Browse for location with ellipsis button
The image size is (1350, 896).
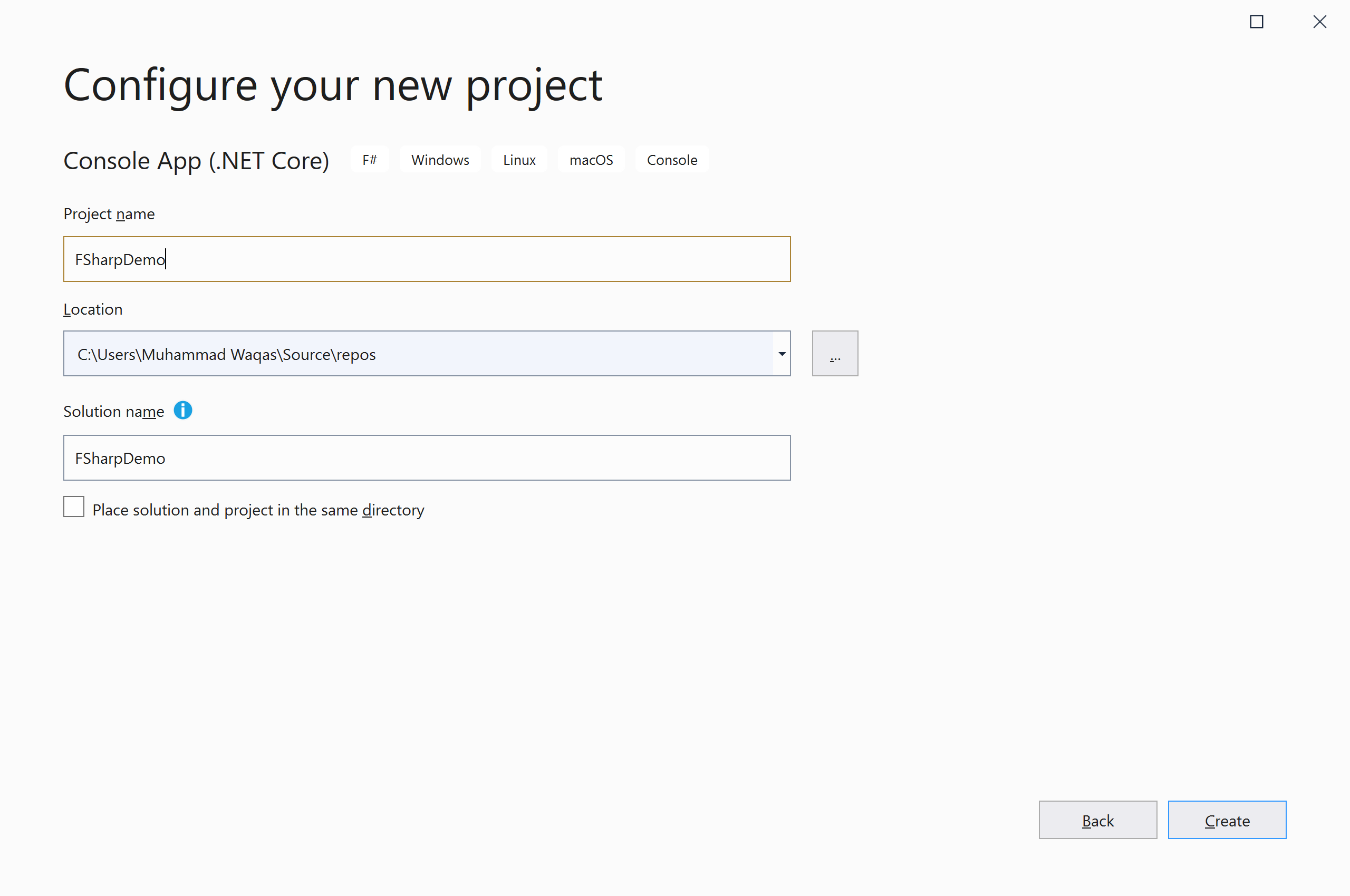[834, 354]
